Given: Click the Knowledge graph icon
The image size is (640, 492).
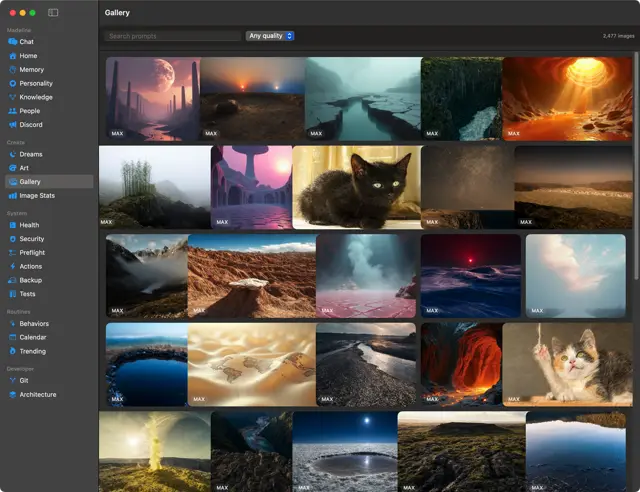Looking at the screenshot, I should coord(13,97).
